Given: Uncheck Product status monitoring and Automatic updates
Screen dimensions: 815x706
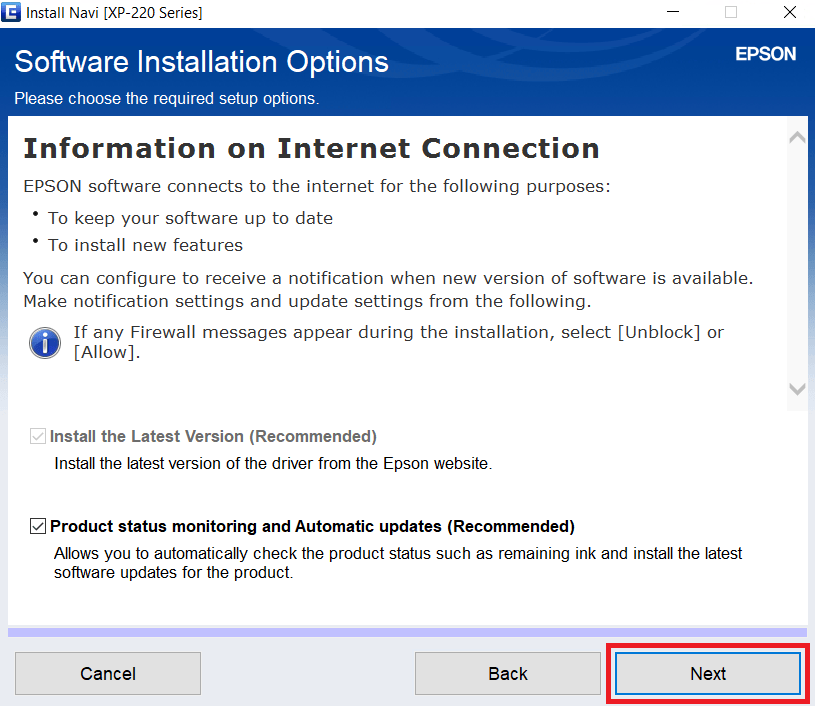Looking at the screenshot, I should click(x=38, y=526).
